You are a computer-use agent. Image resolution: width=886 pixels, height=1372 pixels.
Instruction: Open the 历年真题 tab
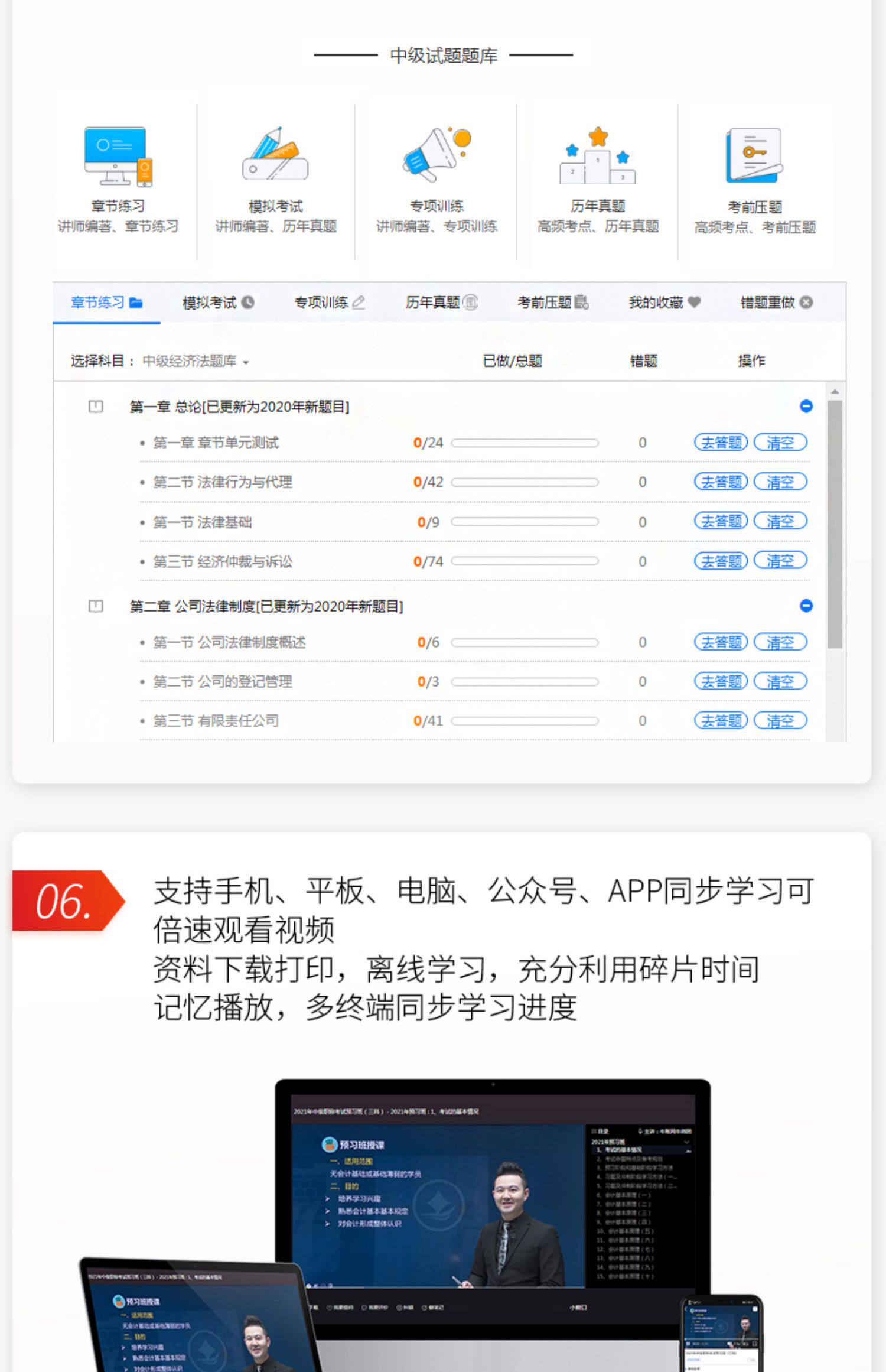(441, 303)
